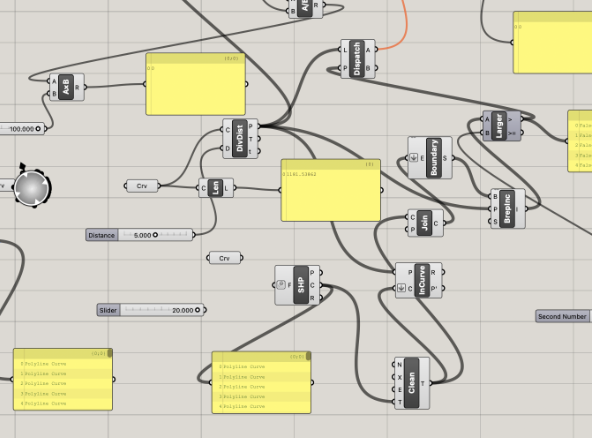Viewport: 592px width, 438px height.
Task: Click the InCurve output P' grip
Action: click(x=443, y=289)
